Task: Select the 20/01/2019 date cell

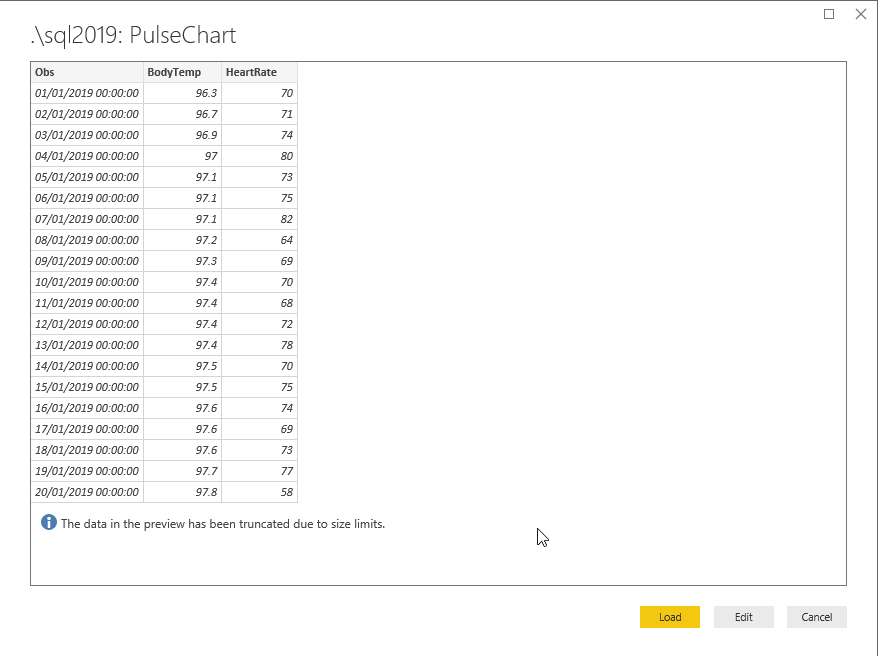Action: click(87, 492)
